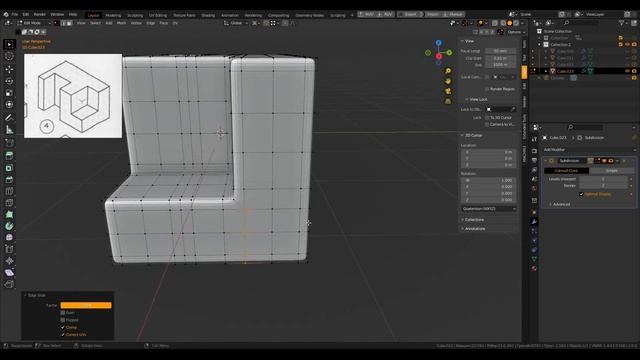The height and width of the screenshot is (360, 640).
Task: Select the Edge Slide tool
Action: (9, 249)
